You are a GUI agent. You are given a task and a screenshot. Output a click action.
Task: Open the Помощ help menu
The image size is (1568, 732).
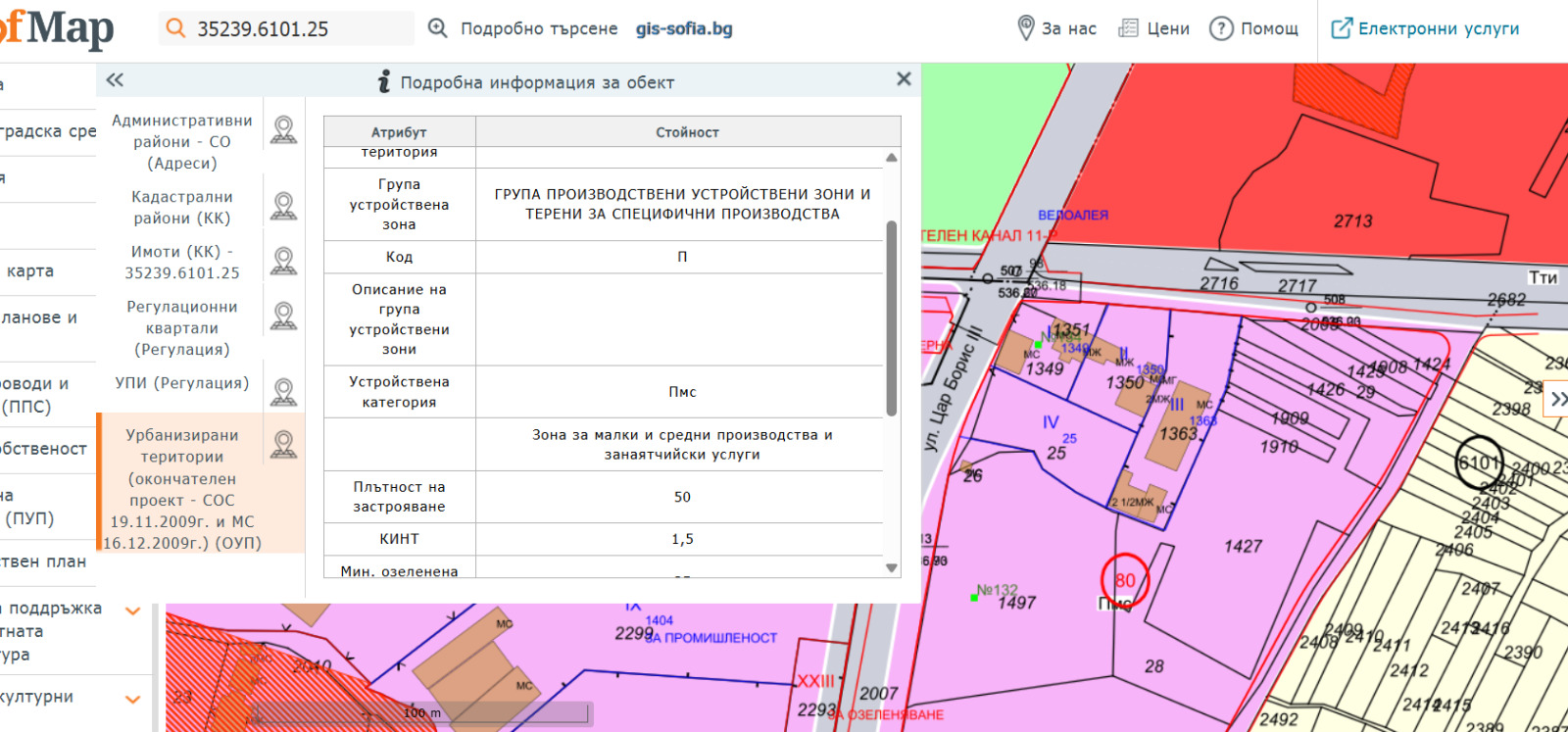point(1254,28)
